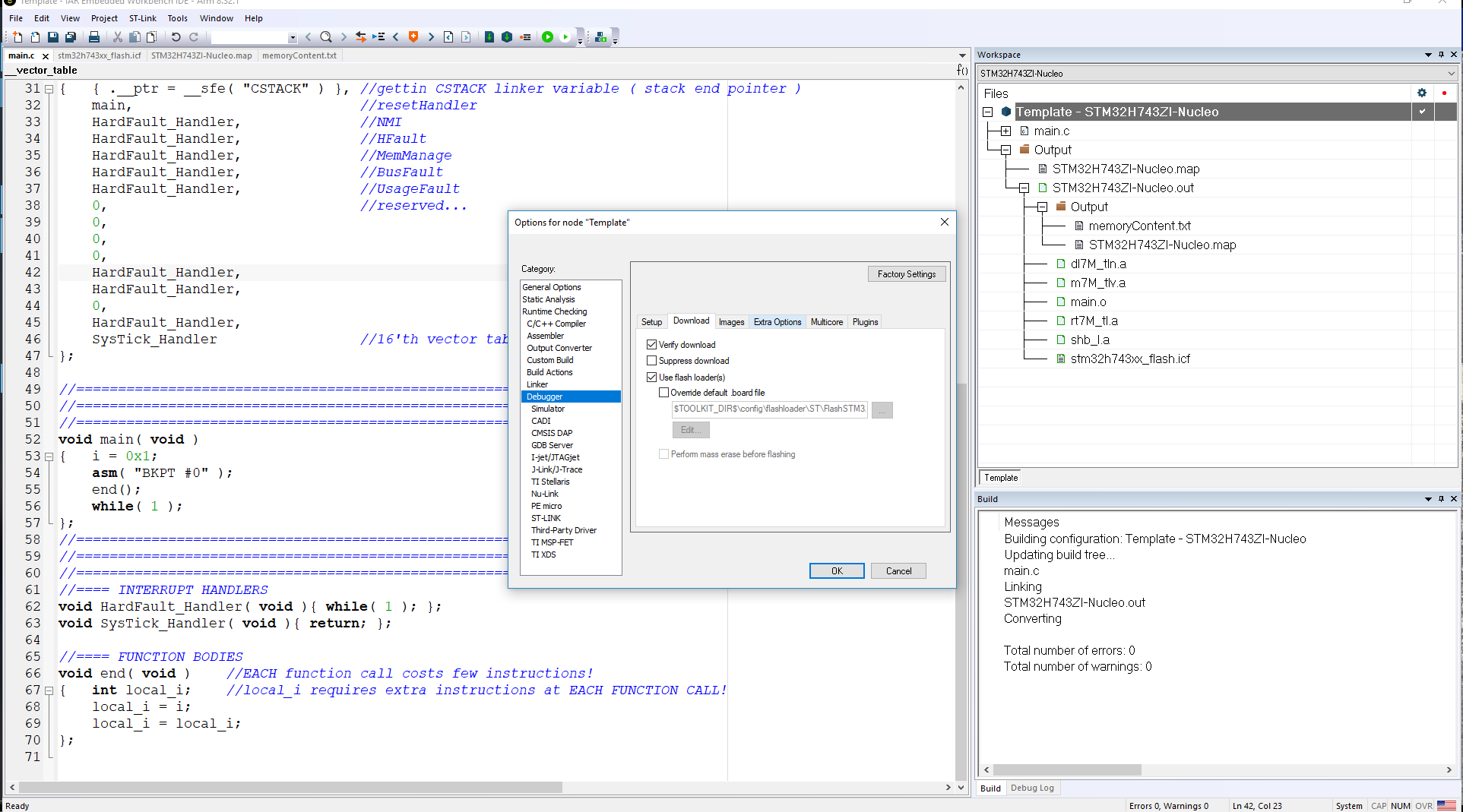Click the green Download and Debug icon
The image size is (1463, 812).
coord(547,36)
